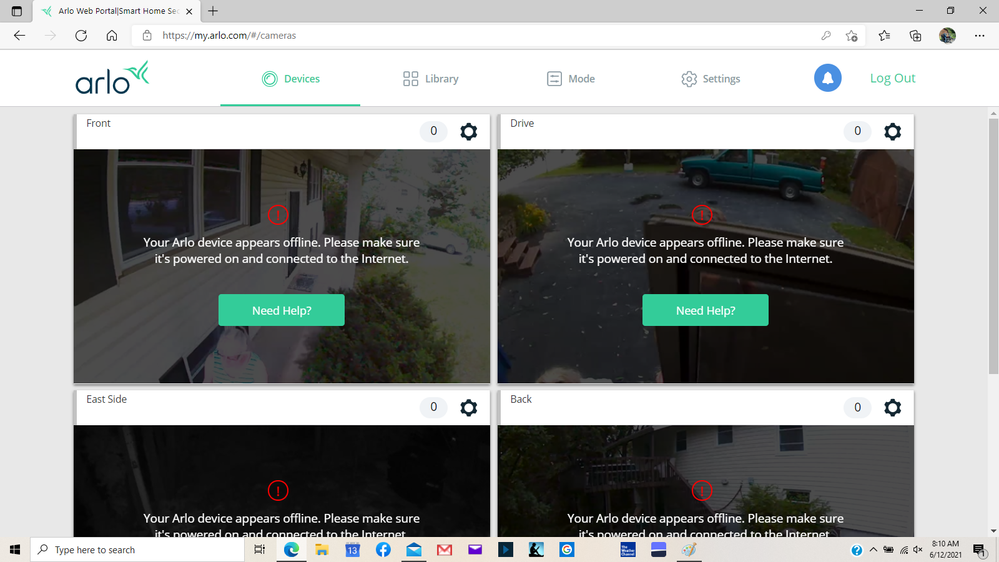Click the Log Out link

point(893,78)
